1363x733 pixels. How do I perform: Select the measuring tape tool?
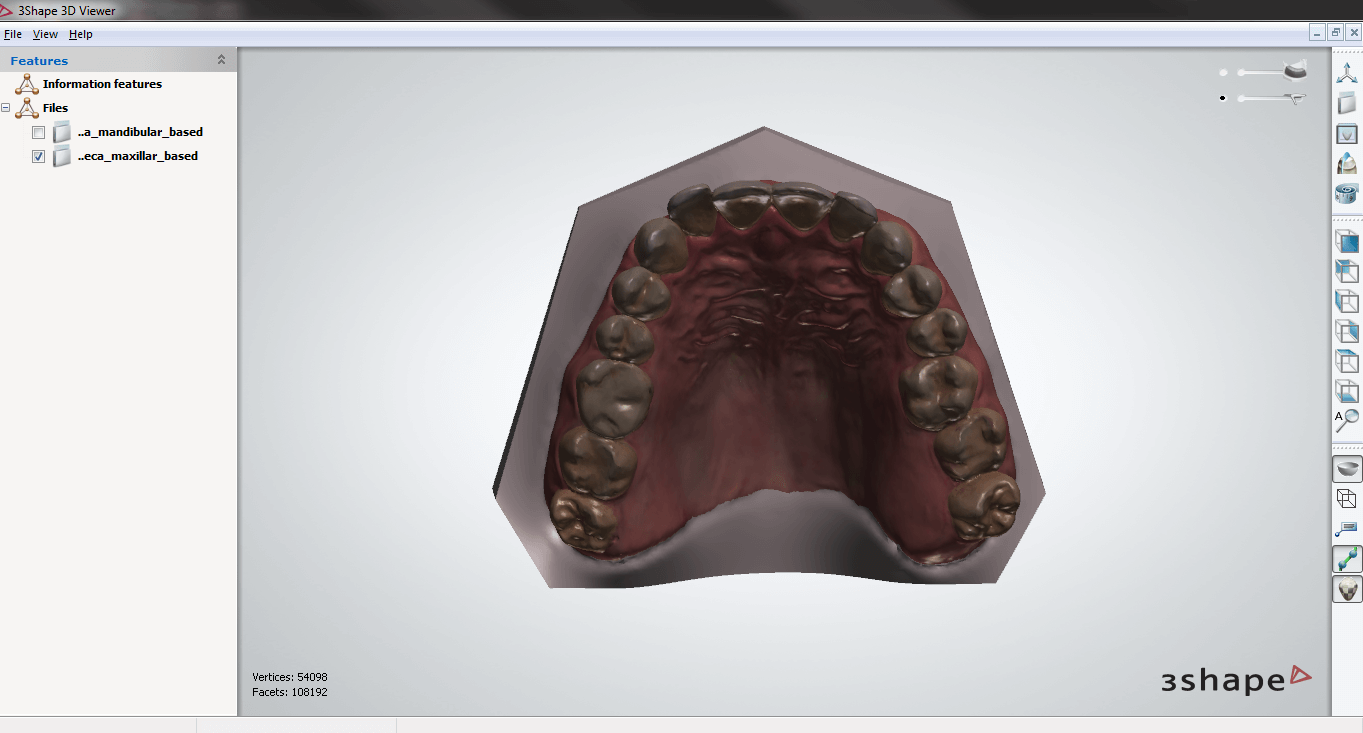pos(1347,193)
